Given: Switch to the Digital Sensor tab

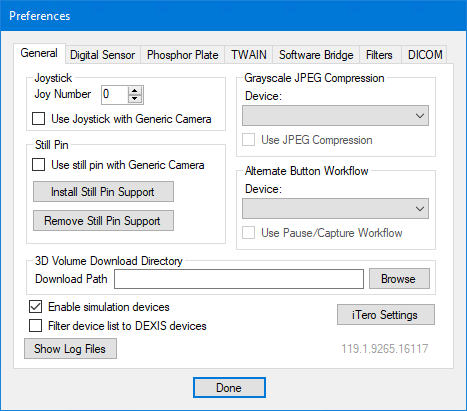Looking at the screenshot, I should pyautogui.click(x=103, y=55).
